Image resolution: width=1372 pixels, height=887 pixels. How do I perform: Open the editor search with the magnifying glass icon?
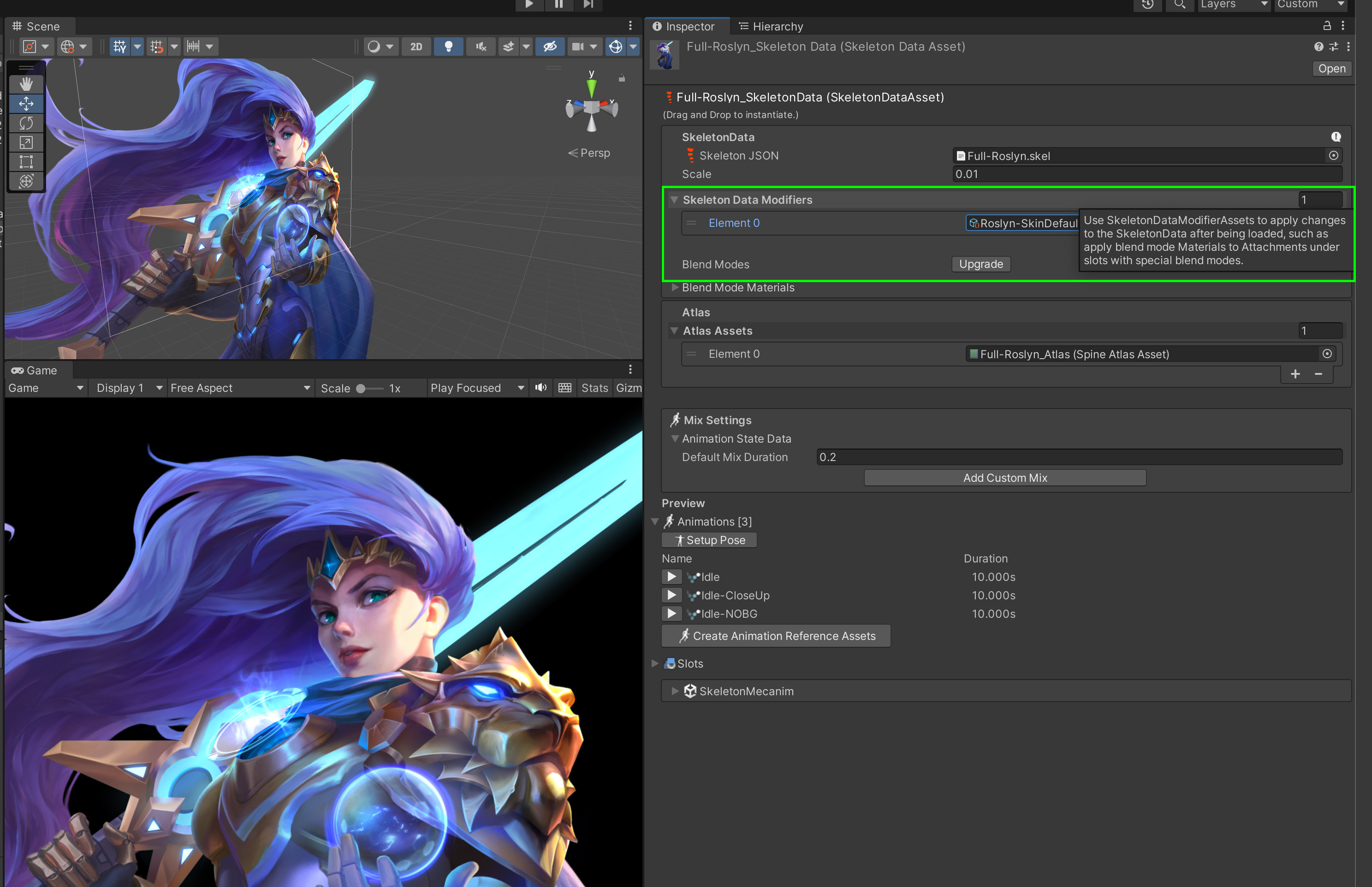pos(1180,5)
